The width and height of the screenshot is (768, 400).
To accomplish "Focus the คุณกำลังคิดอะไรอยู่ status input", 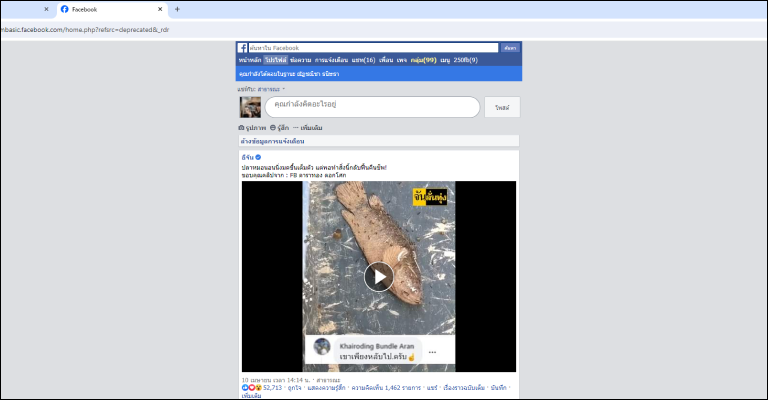I will click(372, 107).
